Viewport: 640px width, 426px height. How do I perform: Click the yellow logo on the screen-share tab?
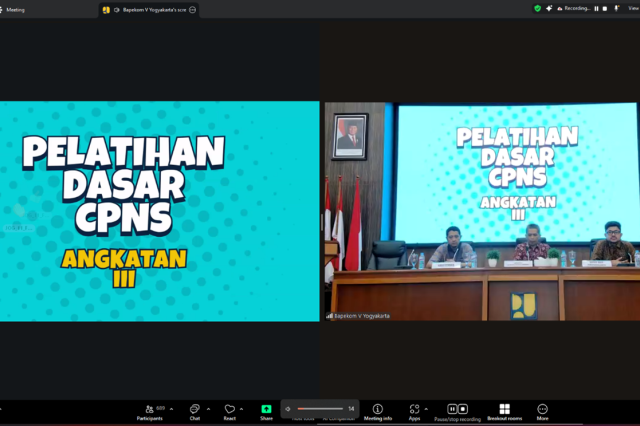point(106,10)
